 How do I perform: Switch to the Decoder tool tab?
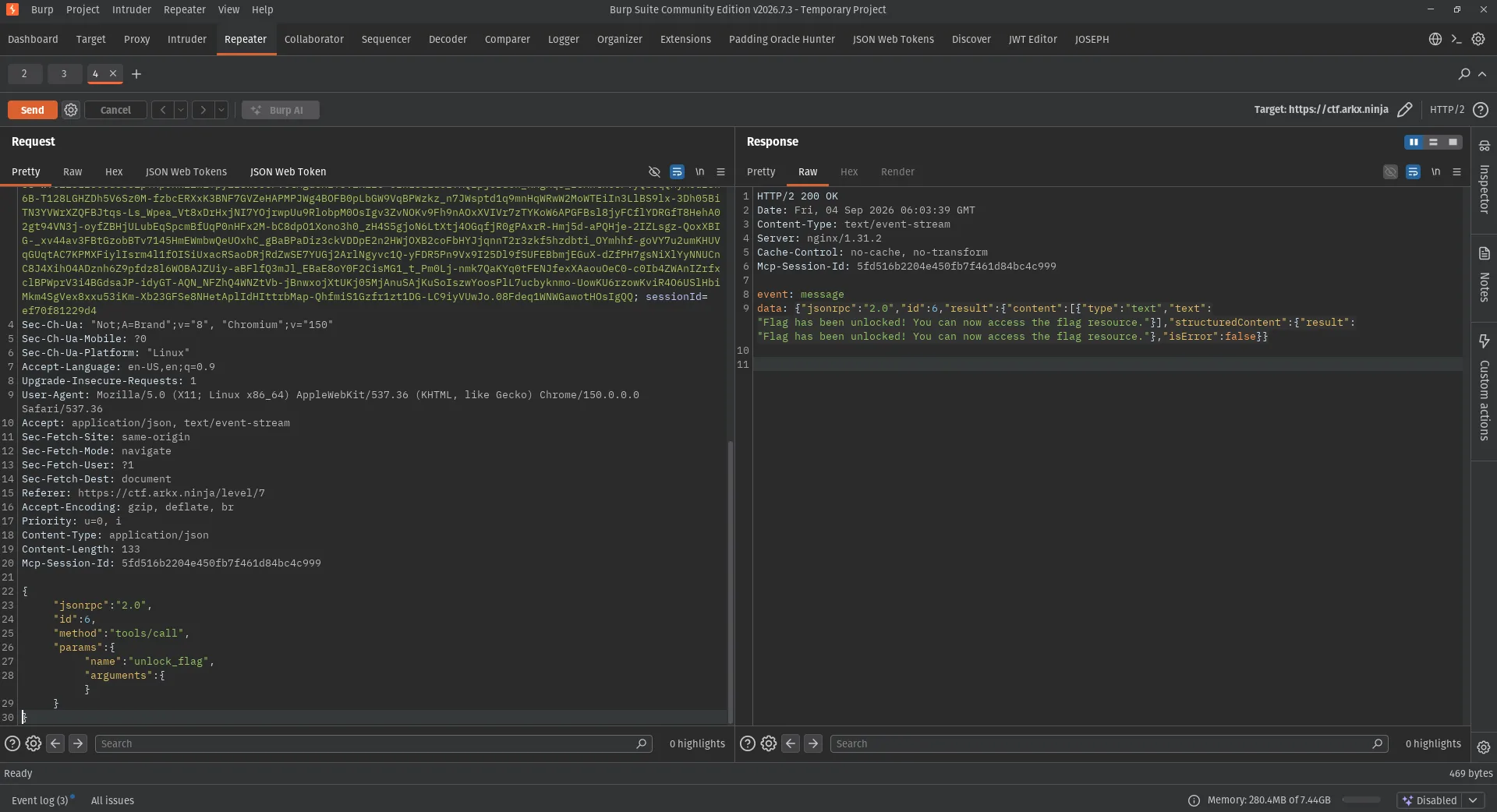[448, 39]
